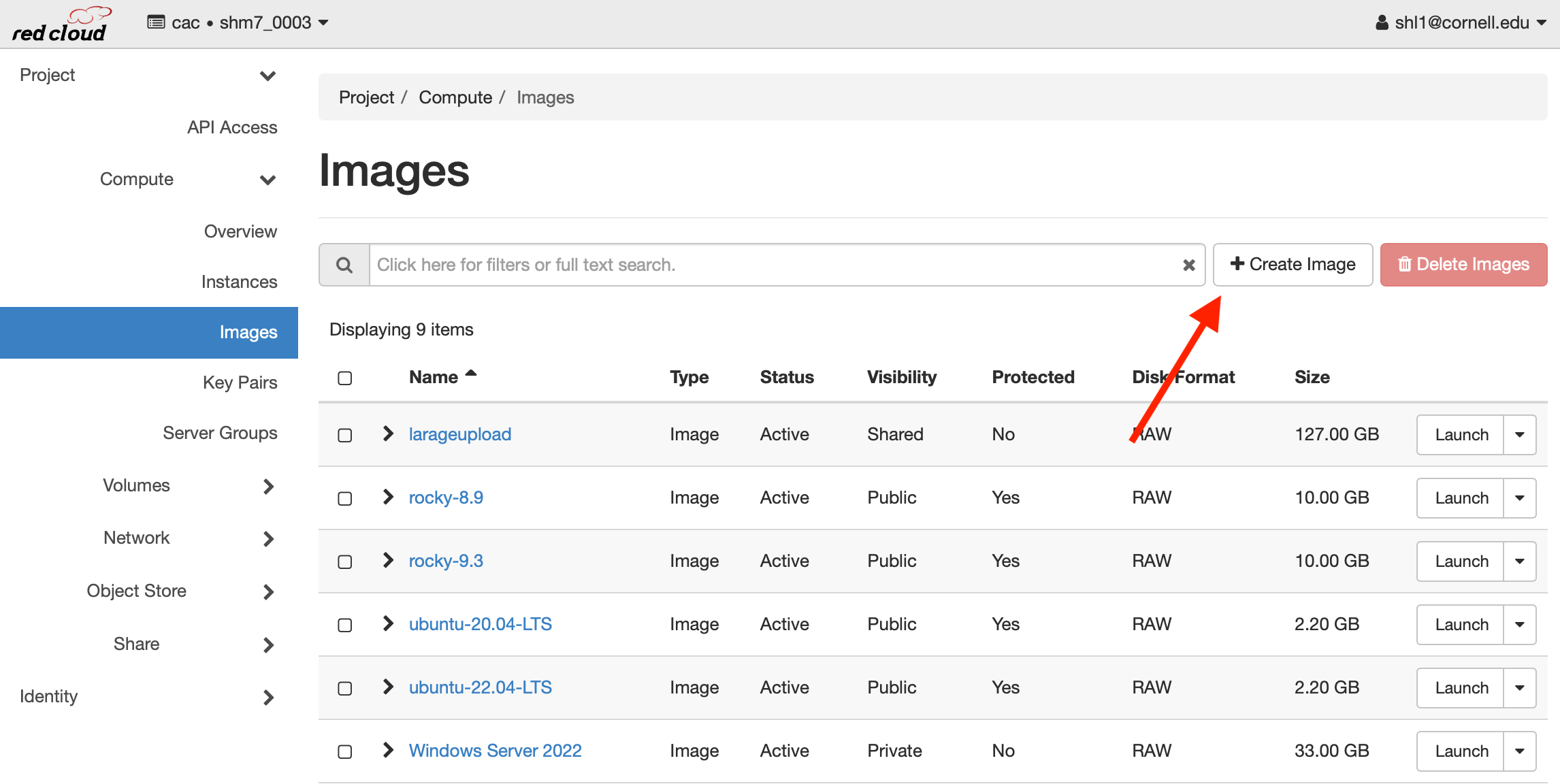The height and width of the screenshot is (784, 1560).
Task: Open Key Pairs in the sidebar
Action: pos(240,382)
